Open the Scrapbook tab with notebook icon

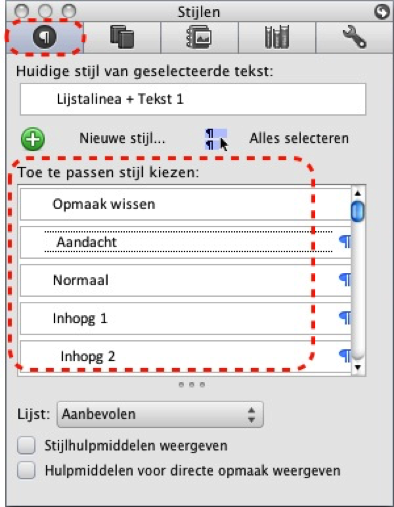tap(199, 37)
